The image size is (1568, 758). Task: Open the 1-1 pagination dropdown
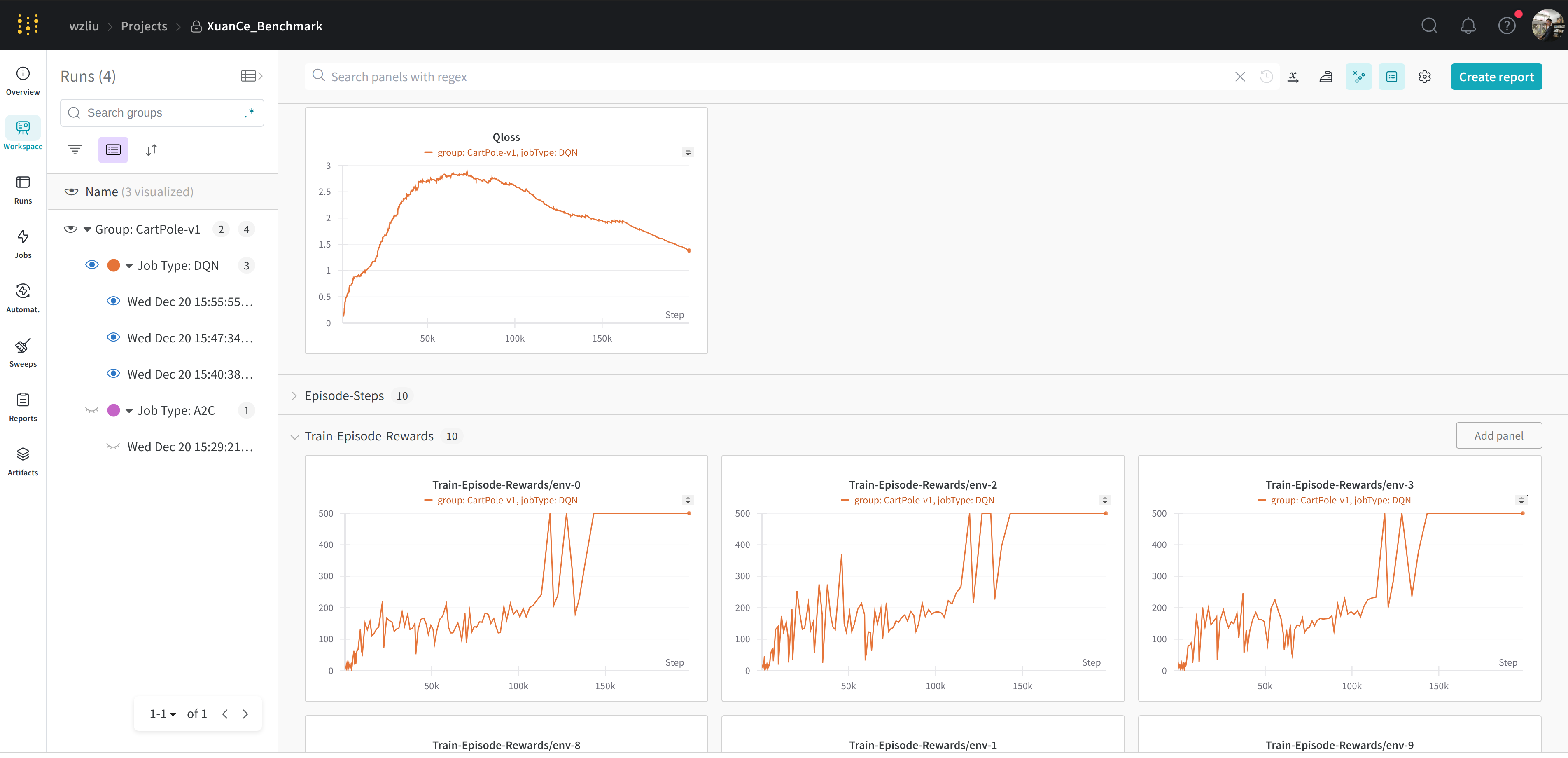pyautogui.click(x=163, y=714)
